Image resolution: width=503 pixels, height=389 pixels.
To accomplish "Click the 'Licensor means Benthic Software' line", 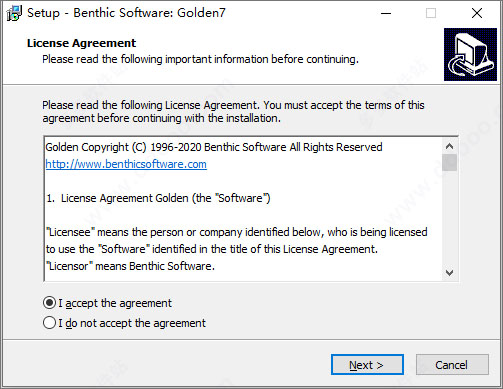I will click(x=130, y=266).
